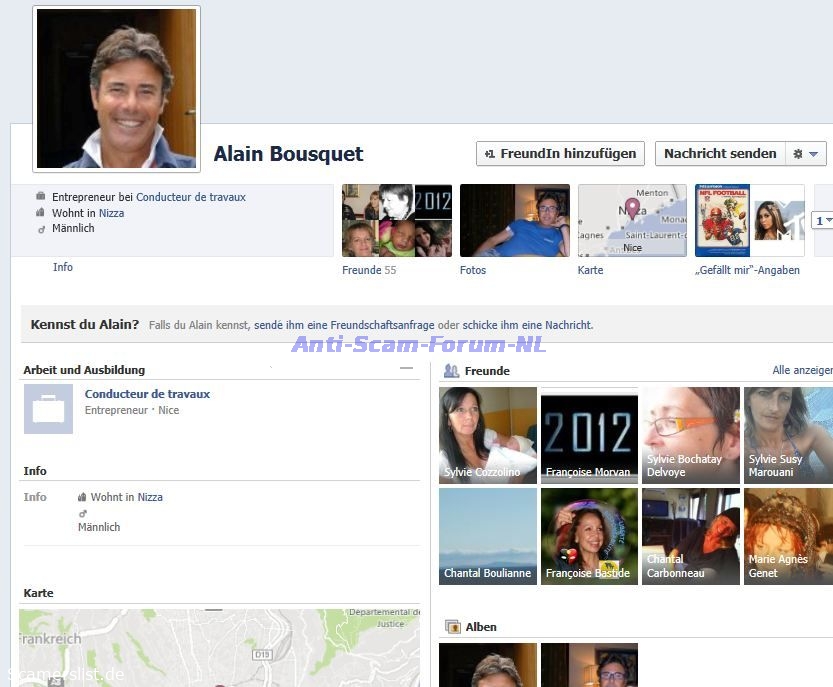The width and height of the screenshot is (833, 687).
Task: Click the Freunde panel header icon
Action: click(451, 371)
